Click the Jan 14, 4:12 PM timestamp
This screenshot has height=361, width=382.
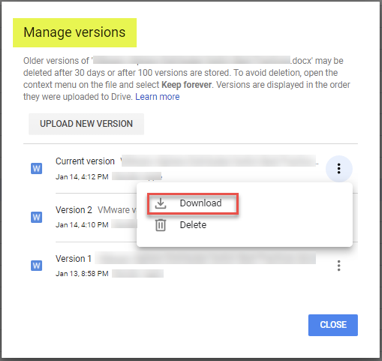pyautogui.click(x=82, y=177)
